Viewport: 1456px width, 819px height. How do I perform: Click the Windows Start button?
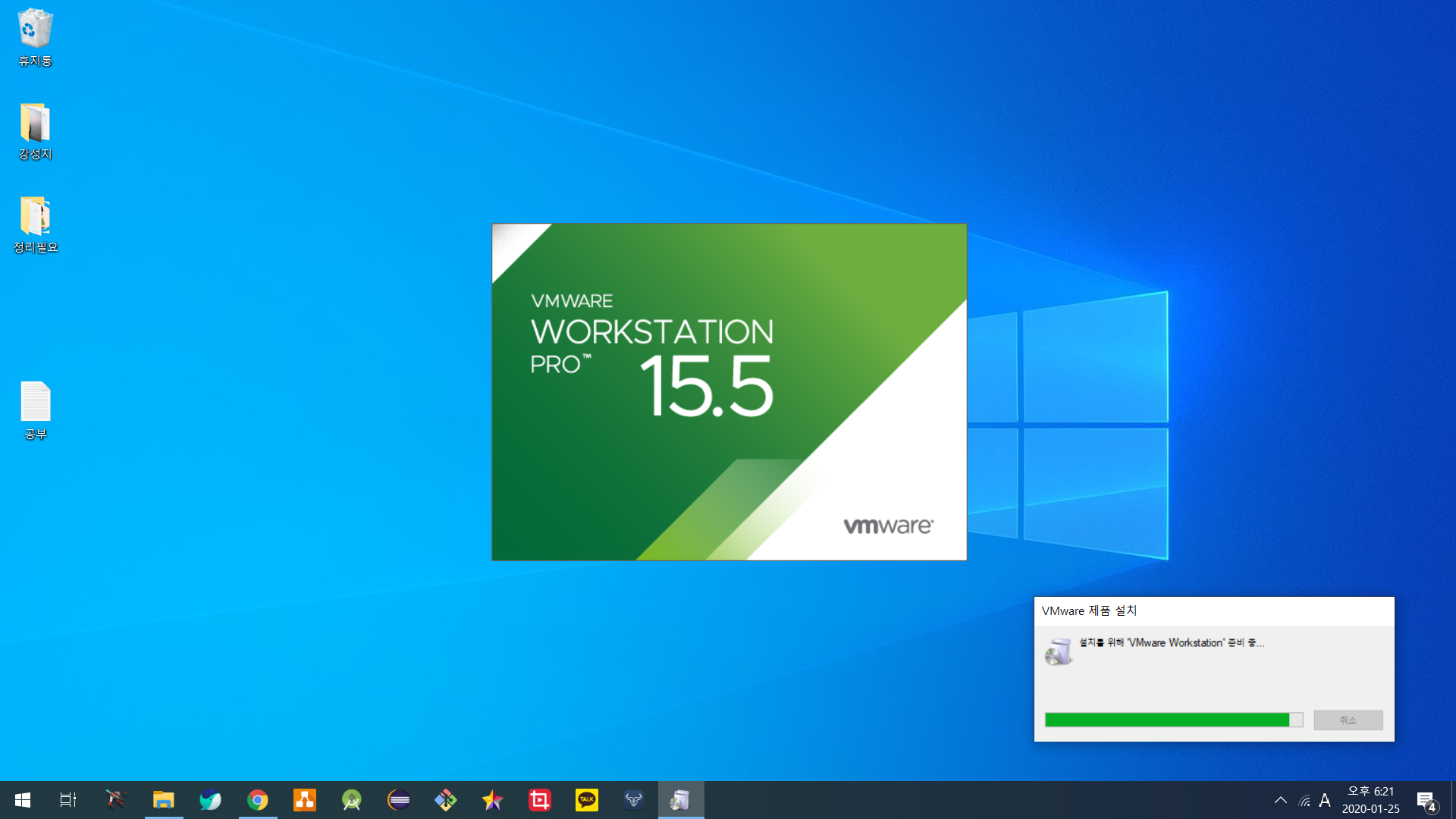pyautogui.click(x=23, y=800)
